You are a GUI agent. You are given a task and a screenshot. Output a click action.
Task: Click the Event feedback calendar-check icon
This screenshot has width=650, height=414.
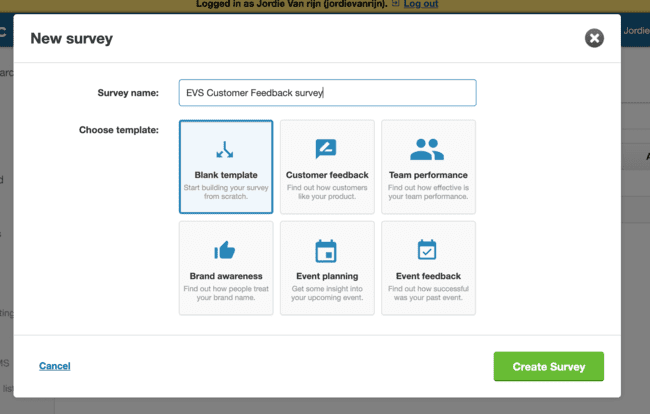(x=427, y=250)
